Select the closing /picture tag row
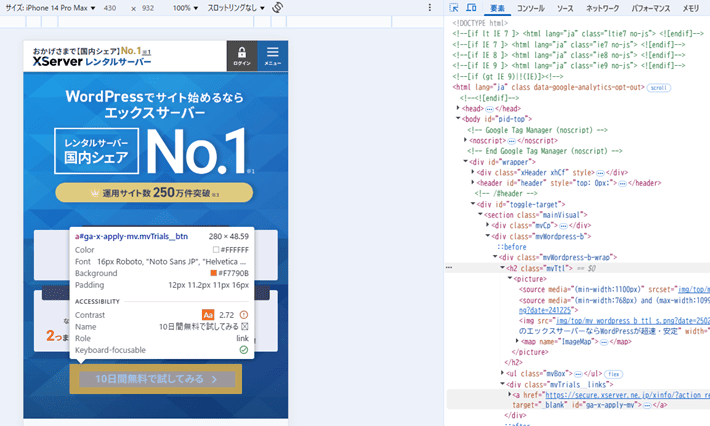 coord(530,352)
